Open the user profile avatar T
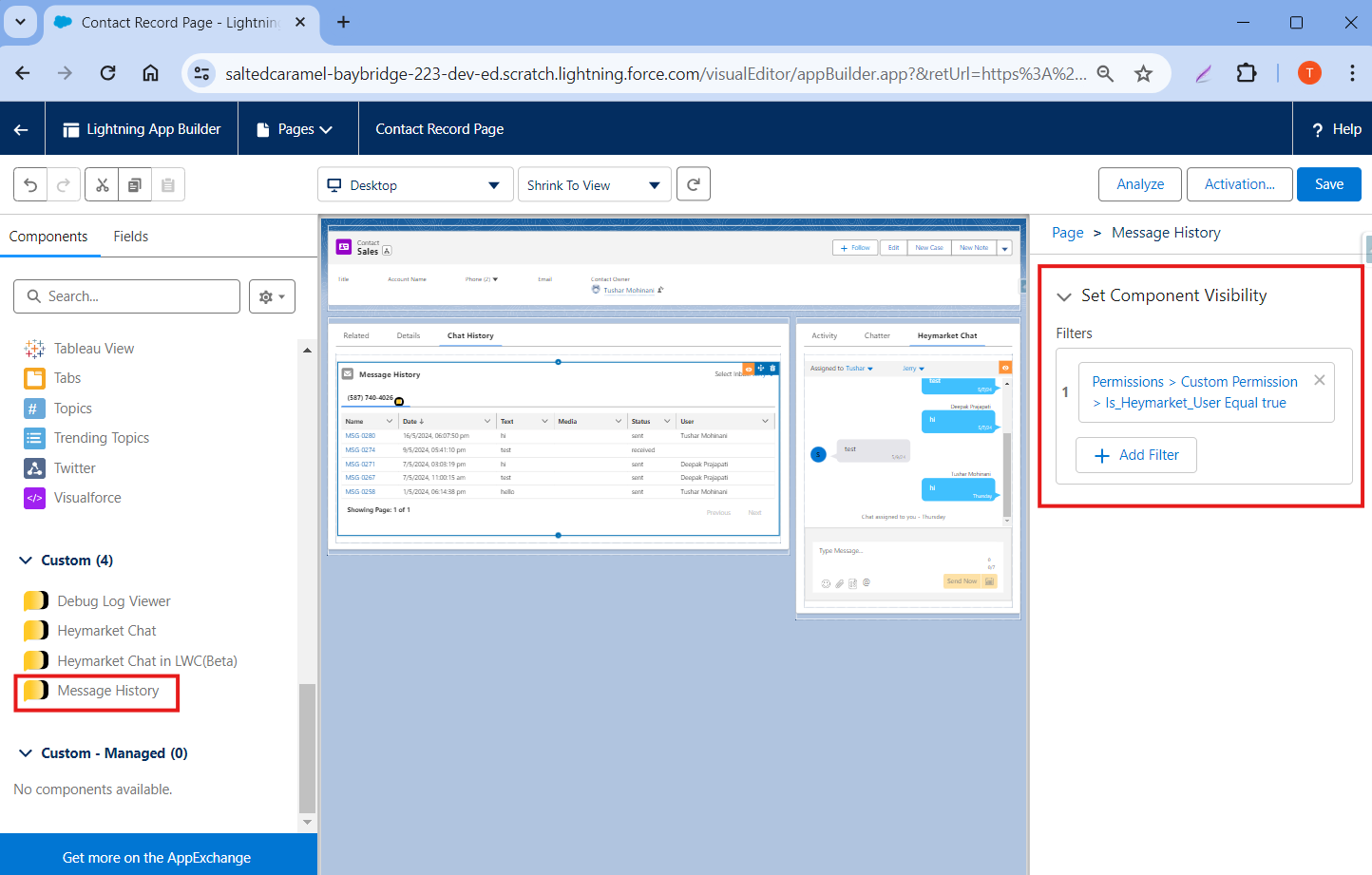Image resolution: width=1372 pixels, height=875 pixels. pyautogui.click(x=1309, y=73)
